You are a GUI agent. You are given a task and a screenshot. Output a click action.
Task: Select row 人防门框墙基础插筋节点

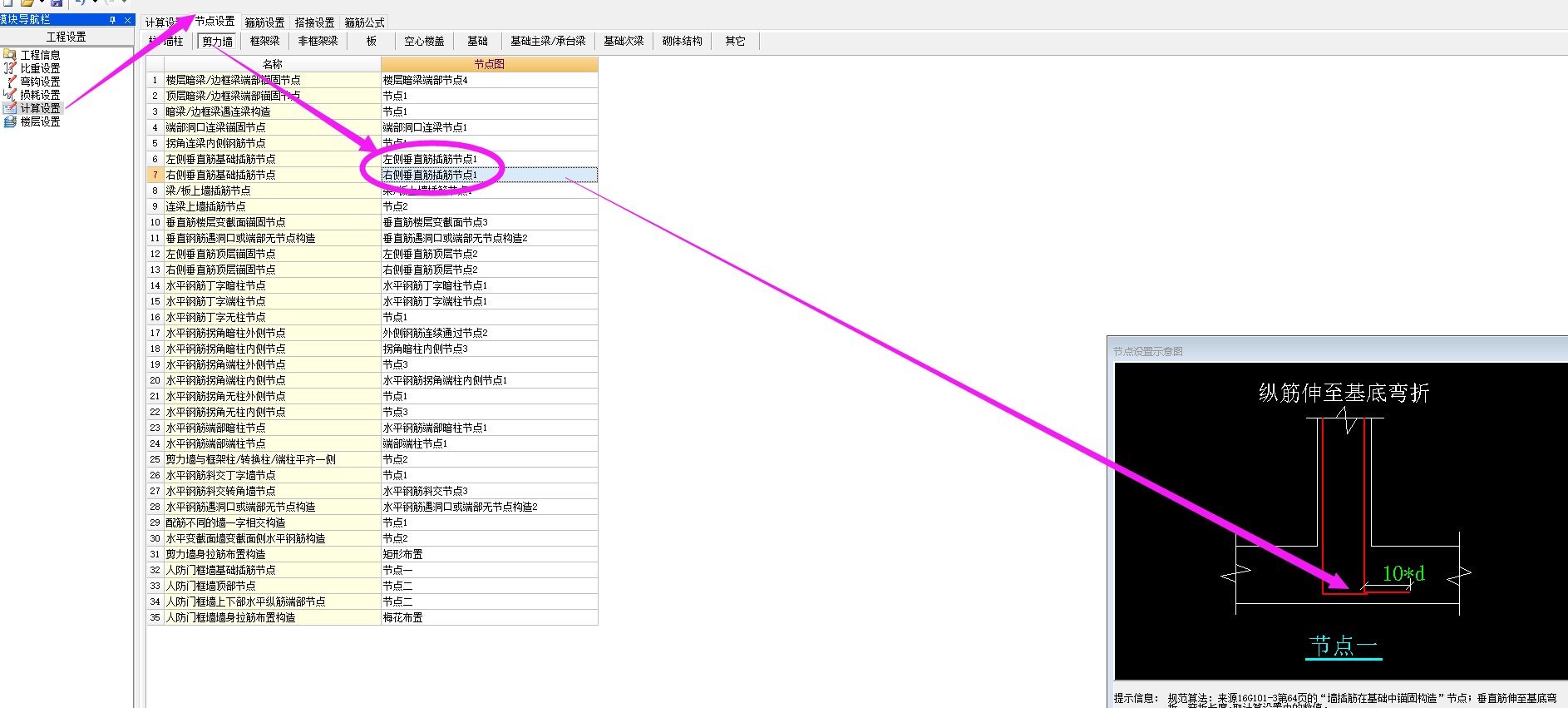coord(272,570)
